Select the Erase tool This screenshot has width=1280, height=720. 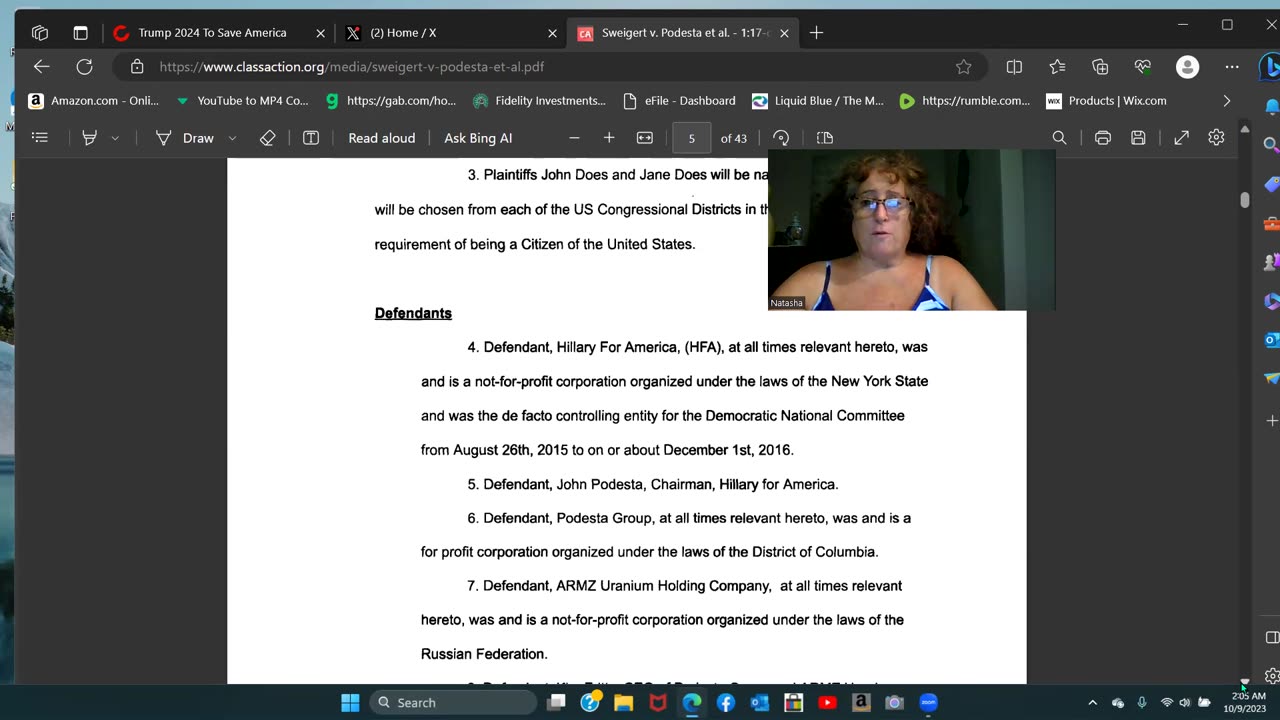pyautogui.click(x=267, y=138)
